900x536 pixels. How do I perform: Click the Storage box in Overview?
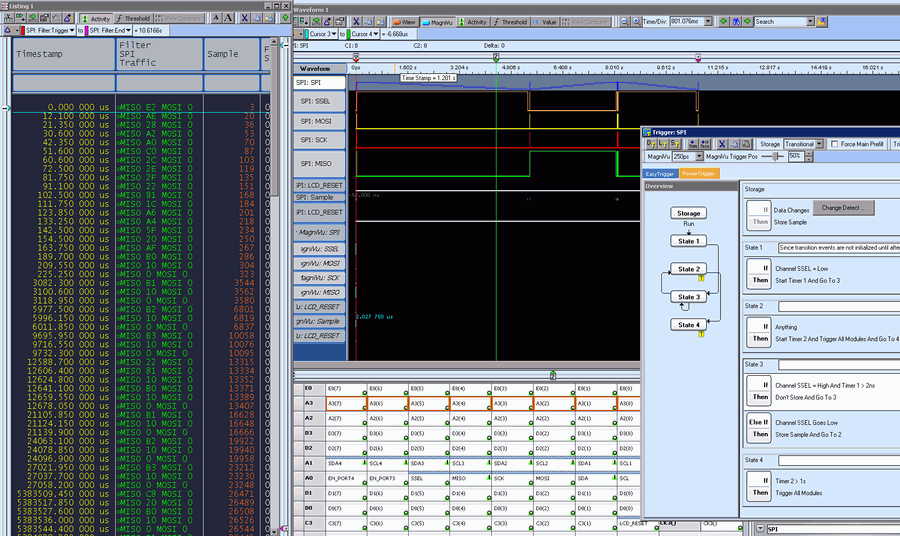(688, 213)
